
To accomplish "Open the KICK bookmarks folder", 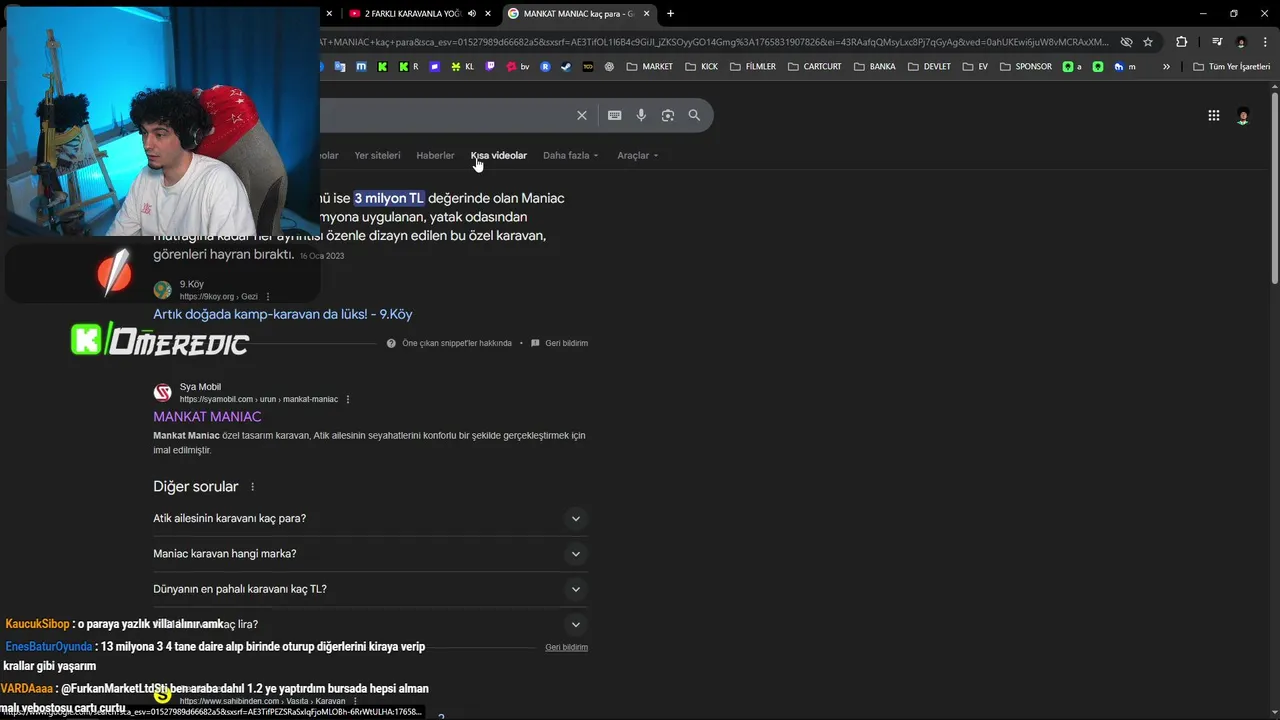I will [702, 67].
